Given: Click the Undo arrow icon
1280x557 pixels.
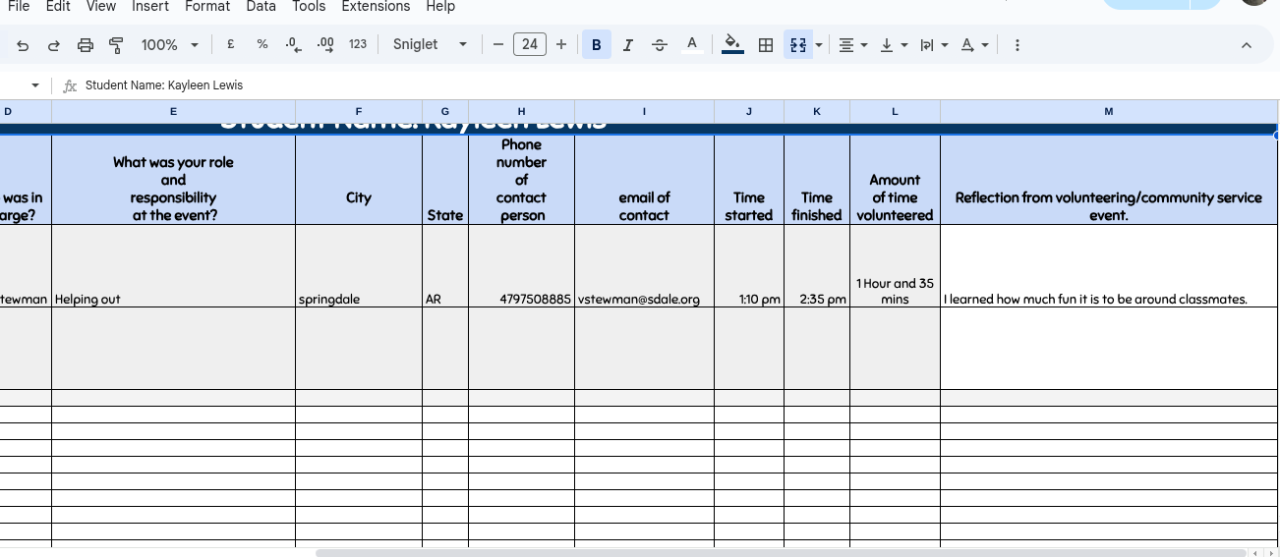Looking at the screenshot, I should (23, 45).
